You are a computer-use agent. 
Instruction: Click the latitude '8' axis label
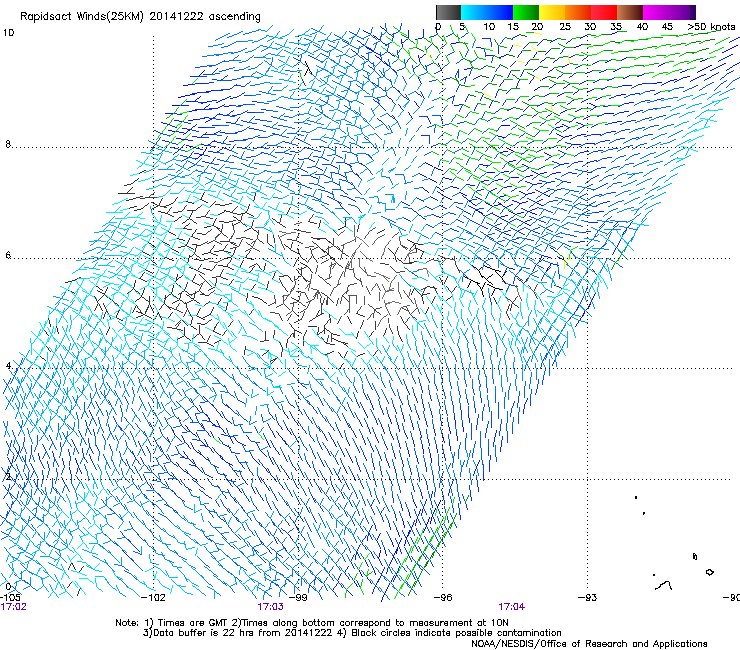click(8, 144)
